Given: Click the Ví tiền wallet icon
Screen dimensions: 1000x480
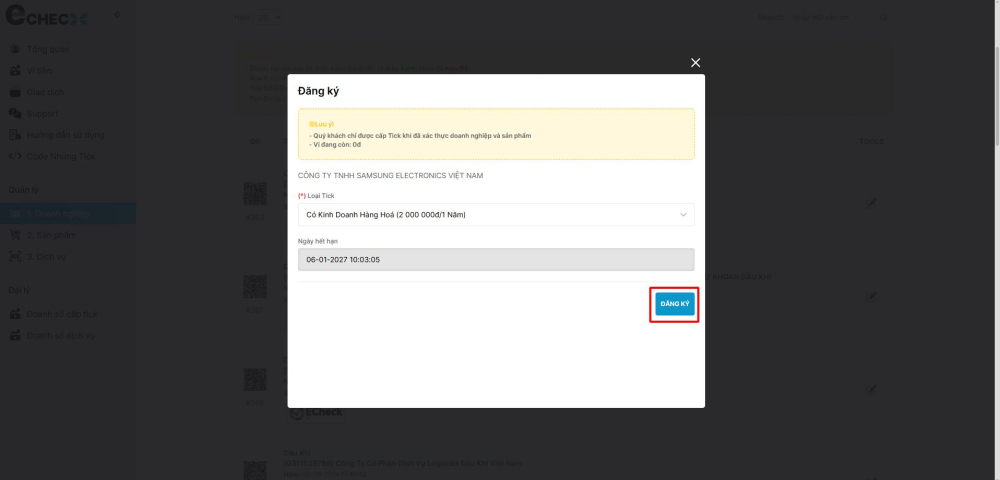Looking at the screenshot, I should pyautogui.click(x=15, y=71).
